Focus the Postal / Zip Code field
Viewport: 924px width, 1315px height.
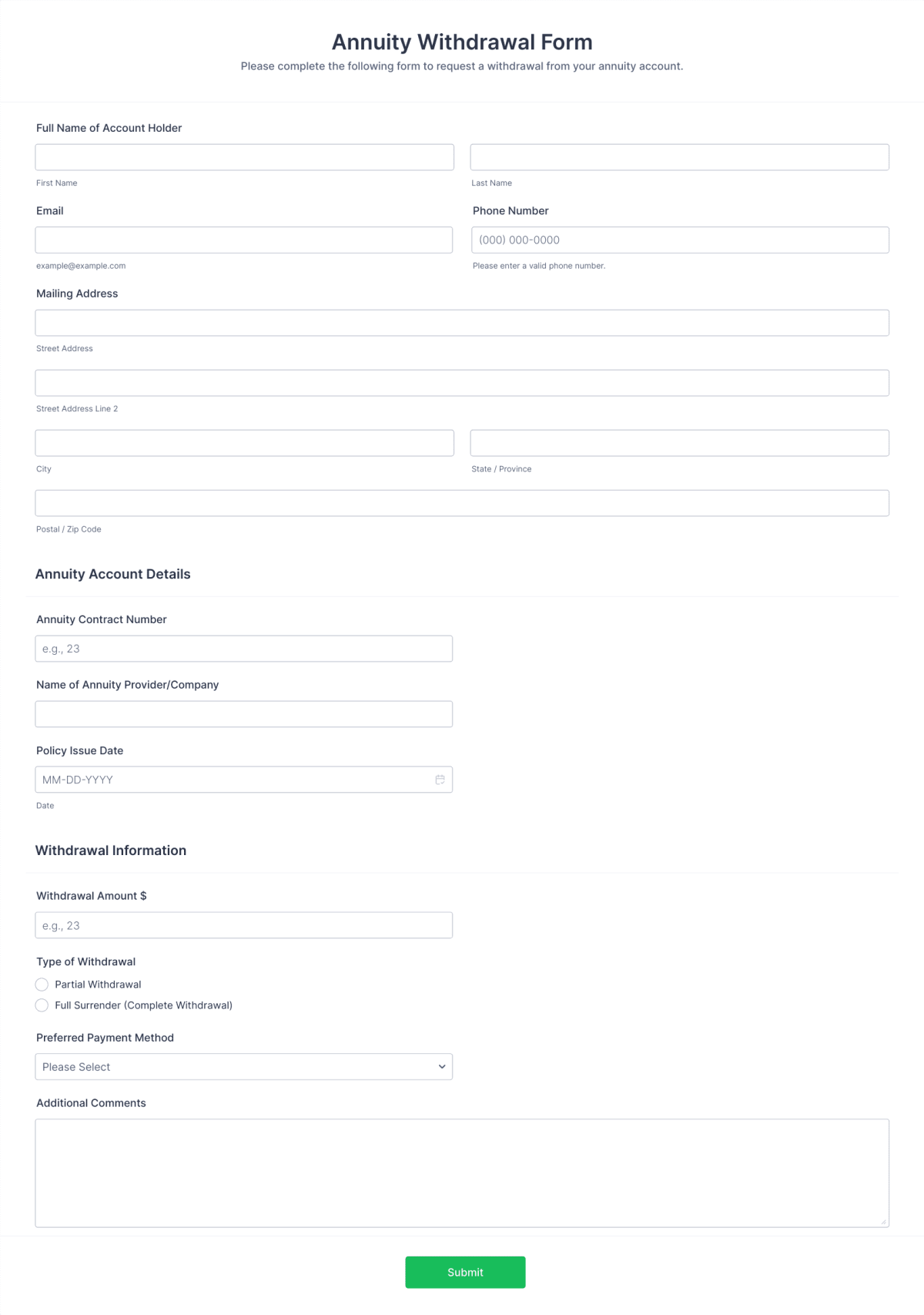coord(461,502)
